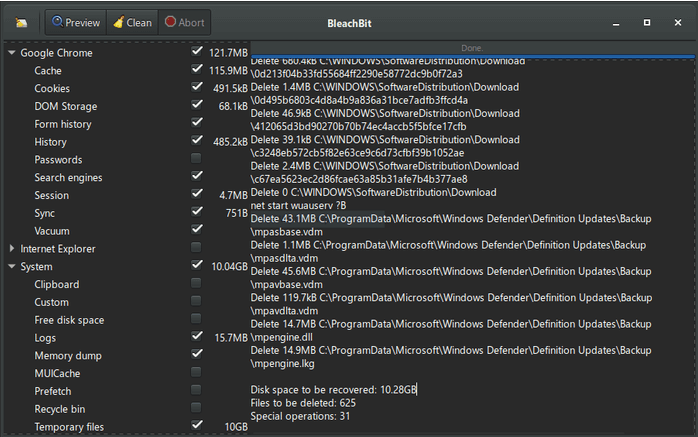Screen dimensions: 698x437
Task: Collapse the Google Chrome tree group
Action: [x=12, y=53]
